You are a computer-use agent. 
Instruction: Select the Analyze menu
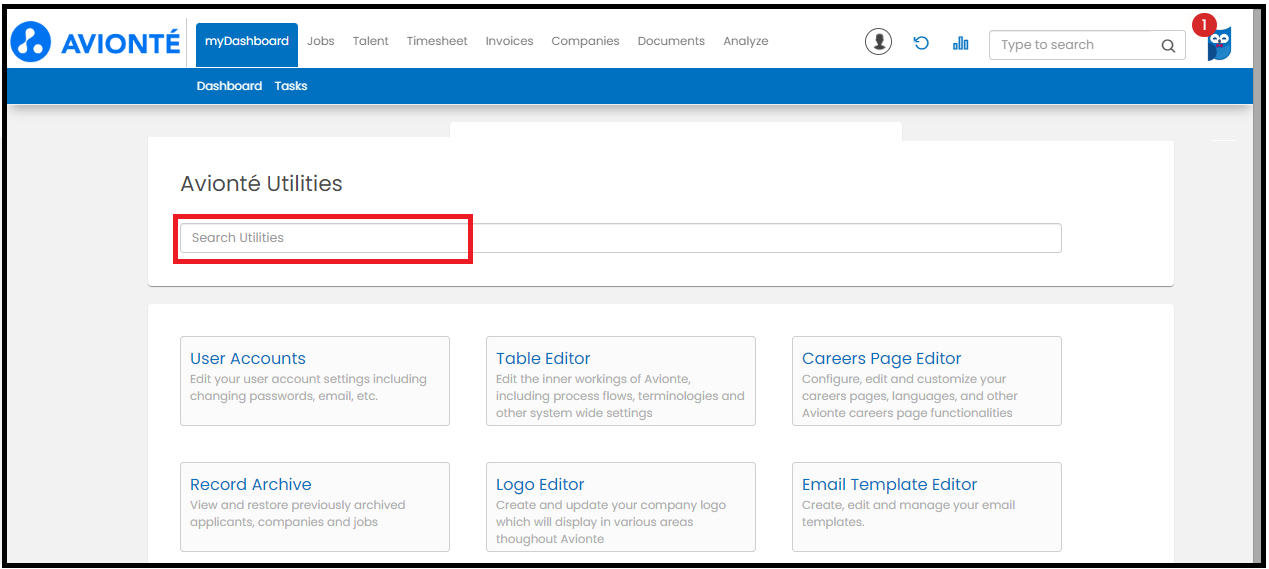(x=746, y=41)
